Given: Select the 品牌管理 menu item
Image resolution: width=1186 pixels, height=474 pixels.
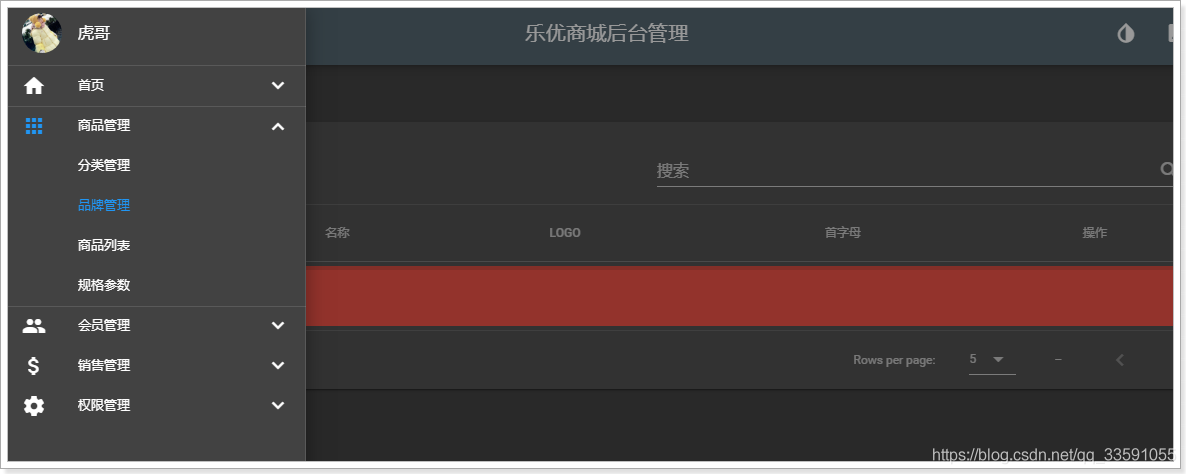Looking at the screenshot, I should click(104, 206).
